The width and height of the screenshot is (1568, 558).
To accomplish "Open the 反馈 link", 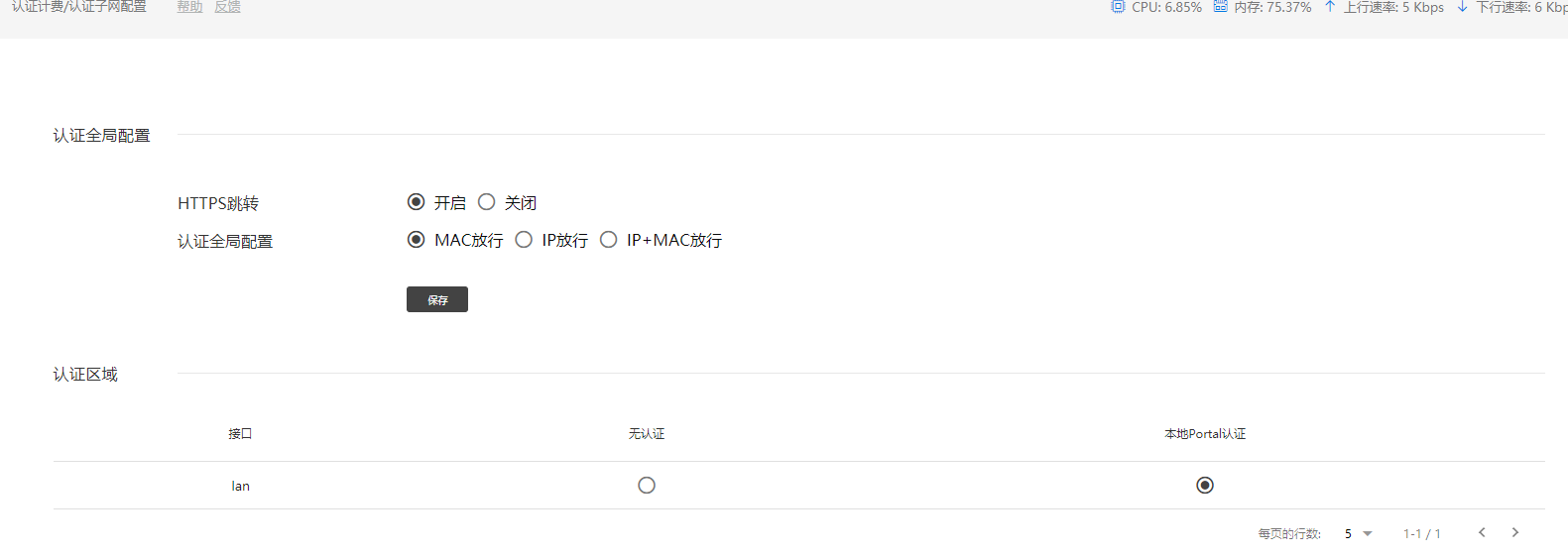I will 227,7.
